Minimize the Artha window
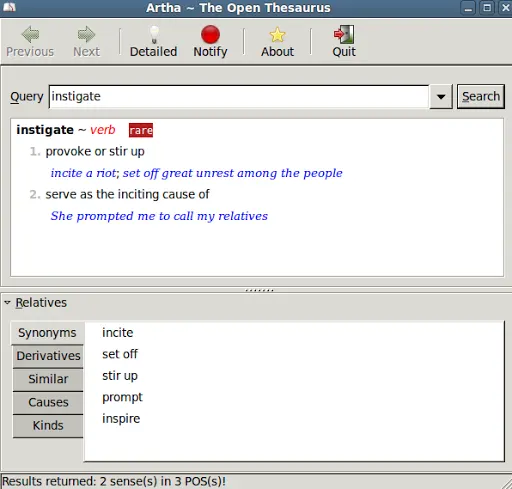Image resolution: width=512 pixels, height=489 pixels. 468,8
